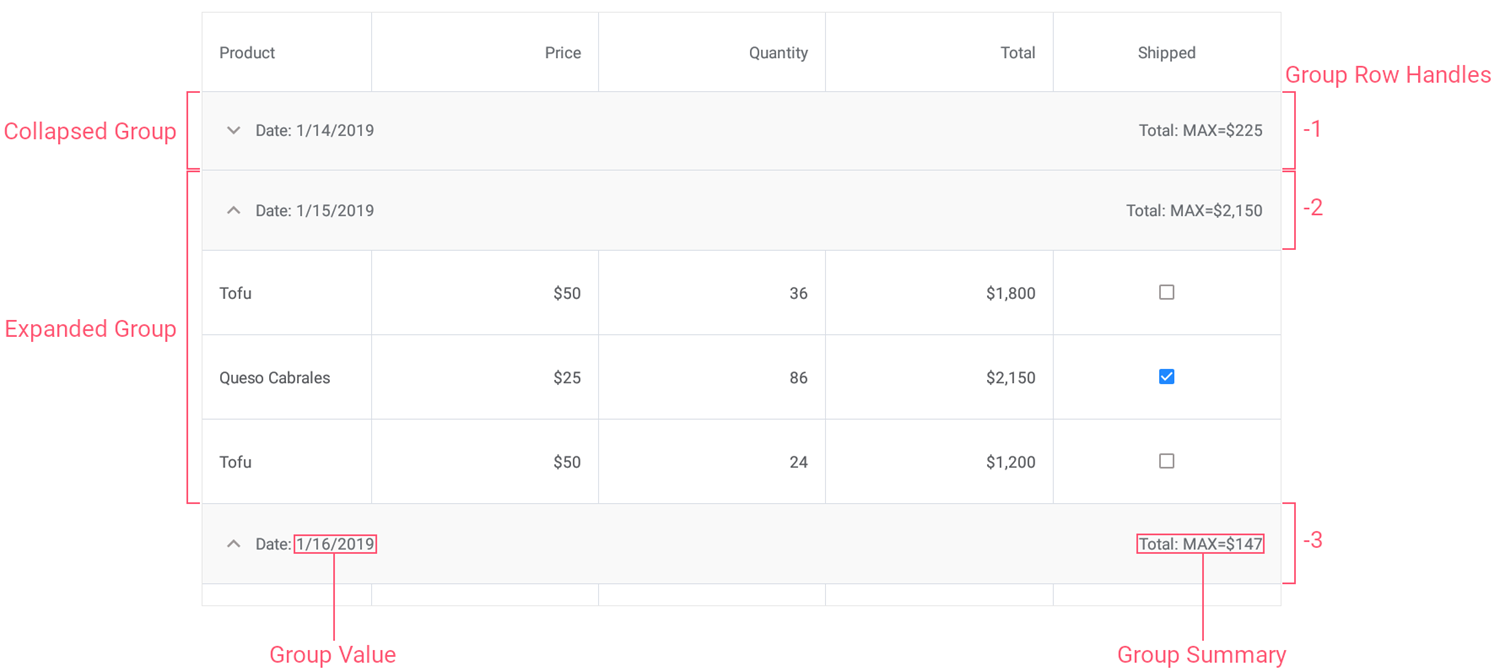1500x672 pixels.
Task: Collapse the Date: 1/16/2019 group chevron
Action: pos(234,544)
